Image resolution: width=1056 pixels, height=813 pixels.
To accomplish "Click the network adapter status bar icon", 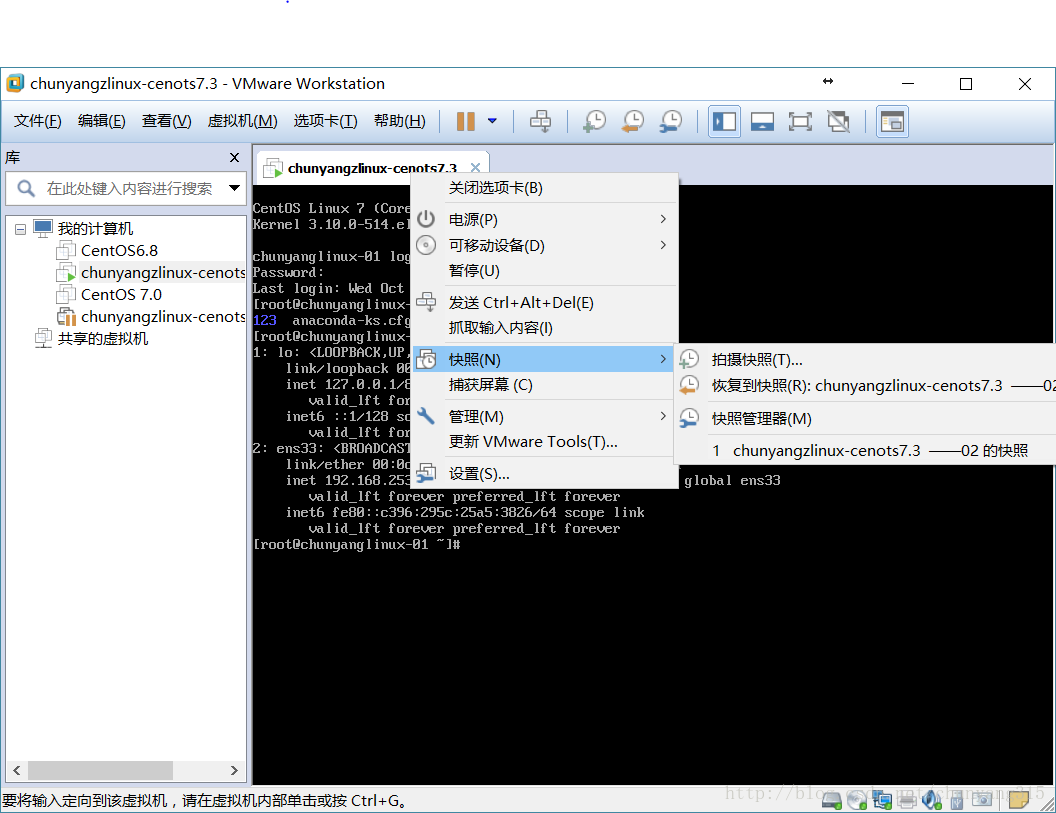I will (x=882, y=800).
